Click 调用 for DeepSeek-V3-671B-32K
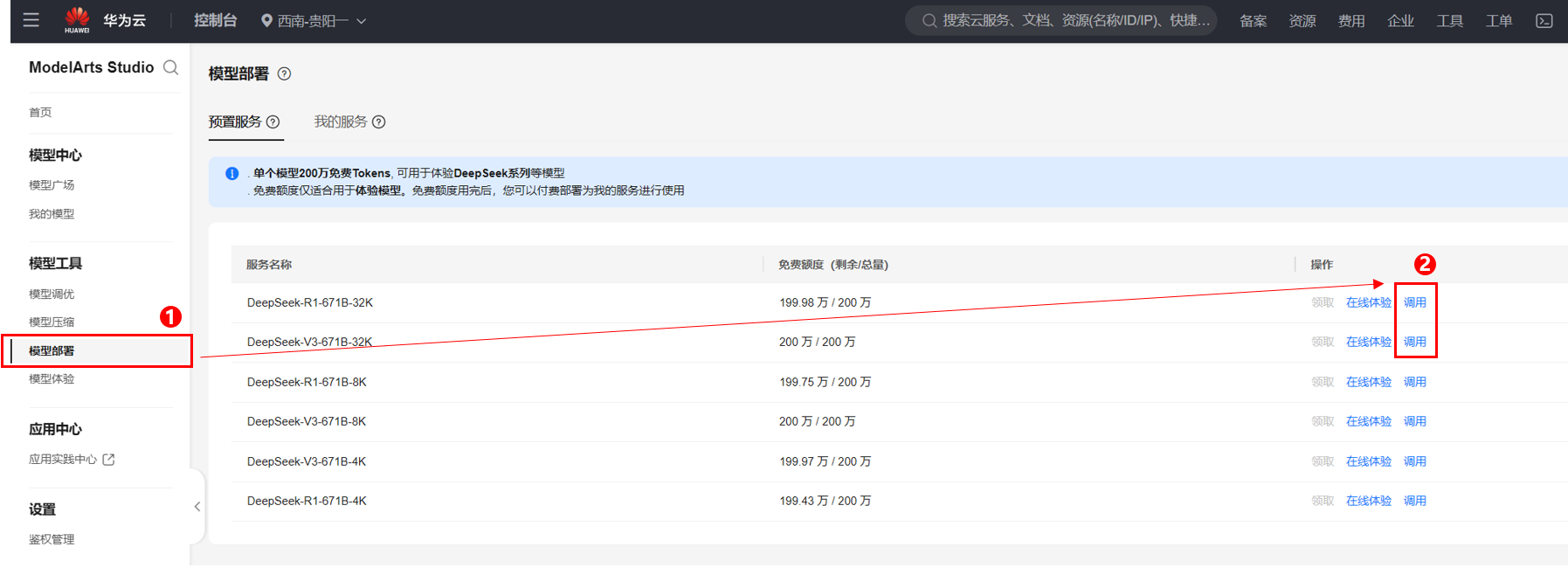Screen dimensions: 1568x568 pyautogui.click(x=1414, y=342)
